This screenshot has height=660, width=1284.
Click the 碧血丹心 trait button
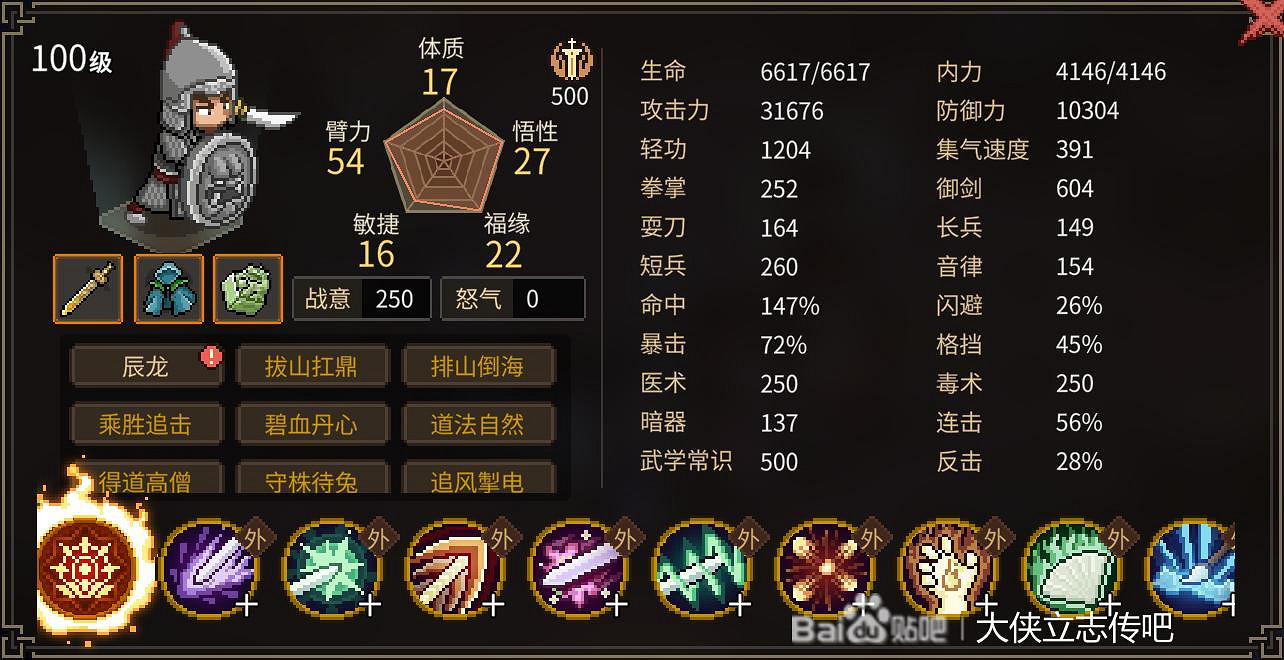point(311,425)
